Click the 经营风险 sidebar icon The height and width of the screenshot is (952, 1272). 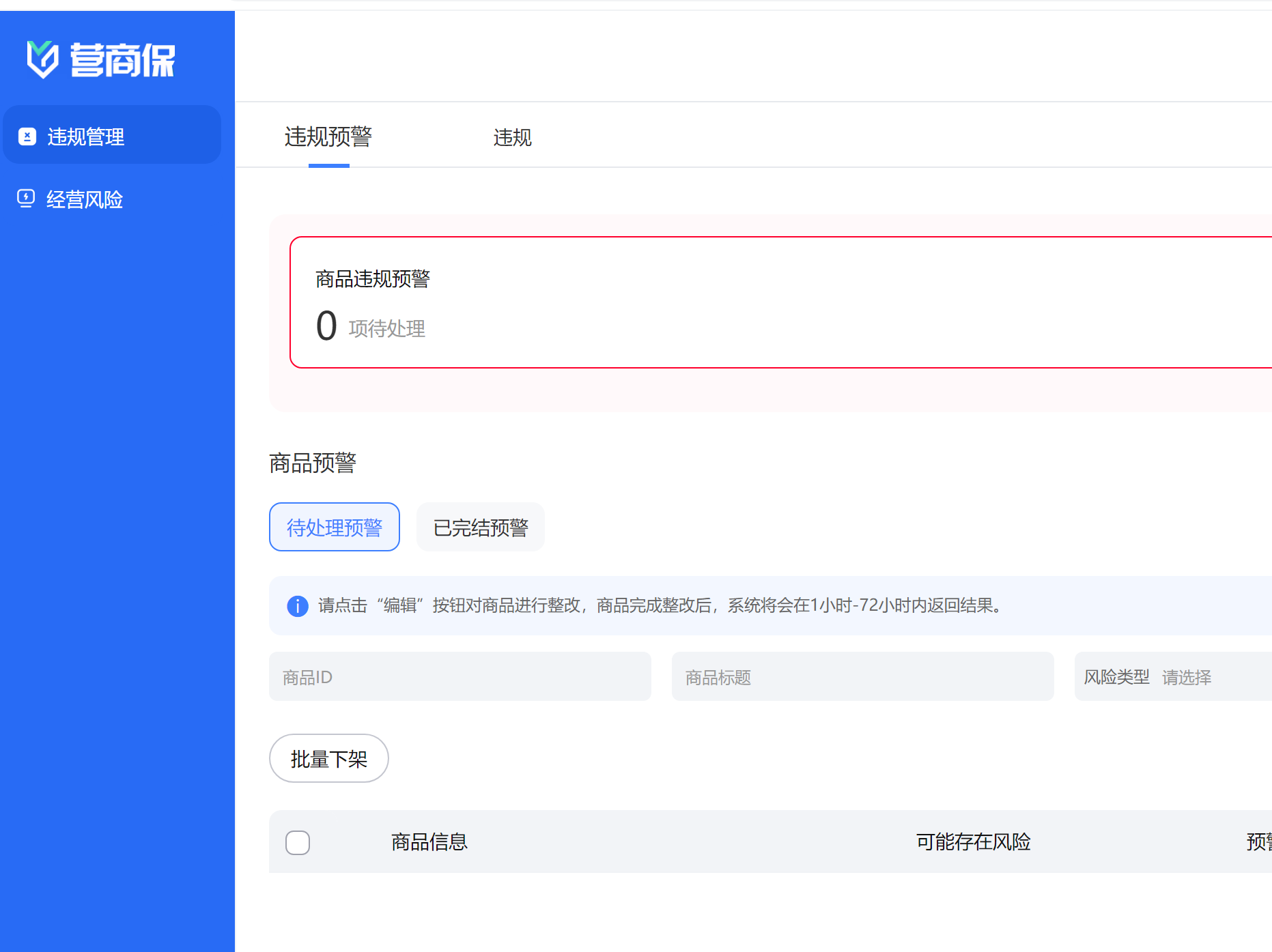point(26,199)
